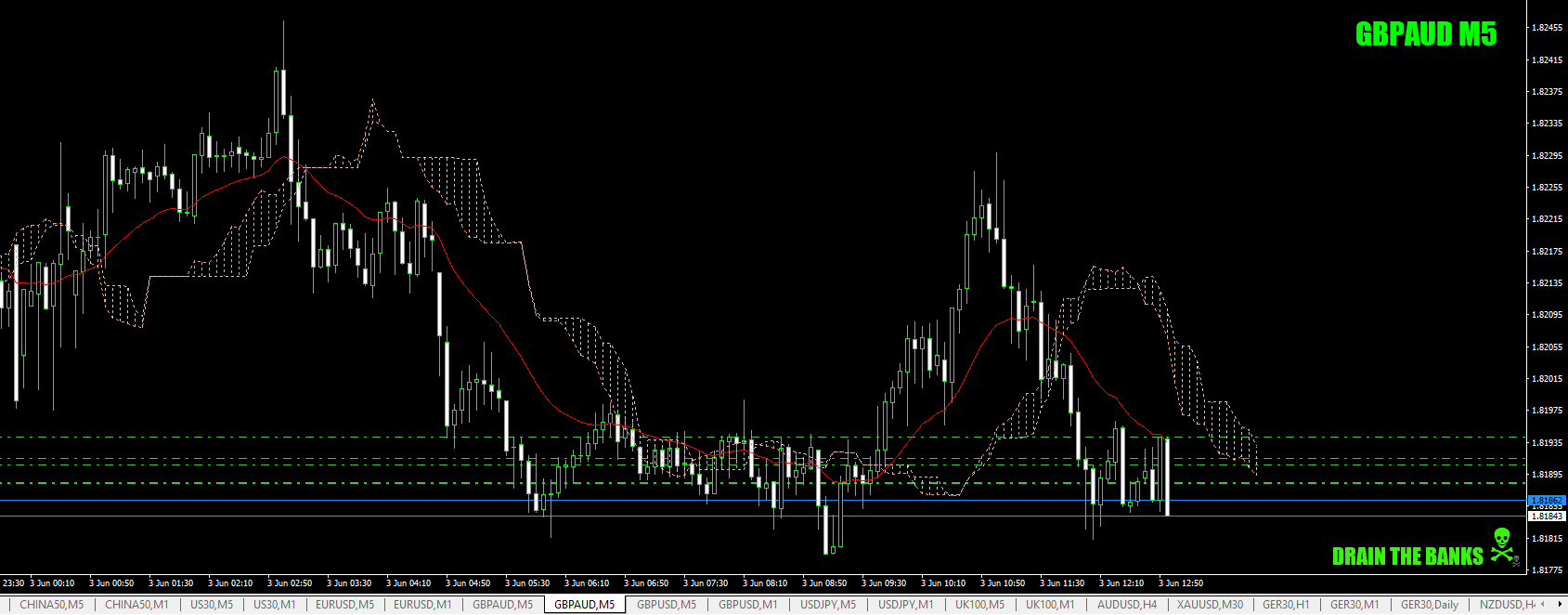The height and width of the screenshot is (615, 1568).
Task: Click the 3 Jun 10:50 time label
Action: 1003,583
